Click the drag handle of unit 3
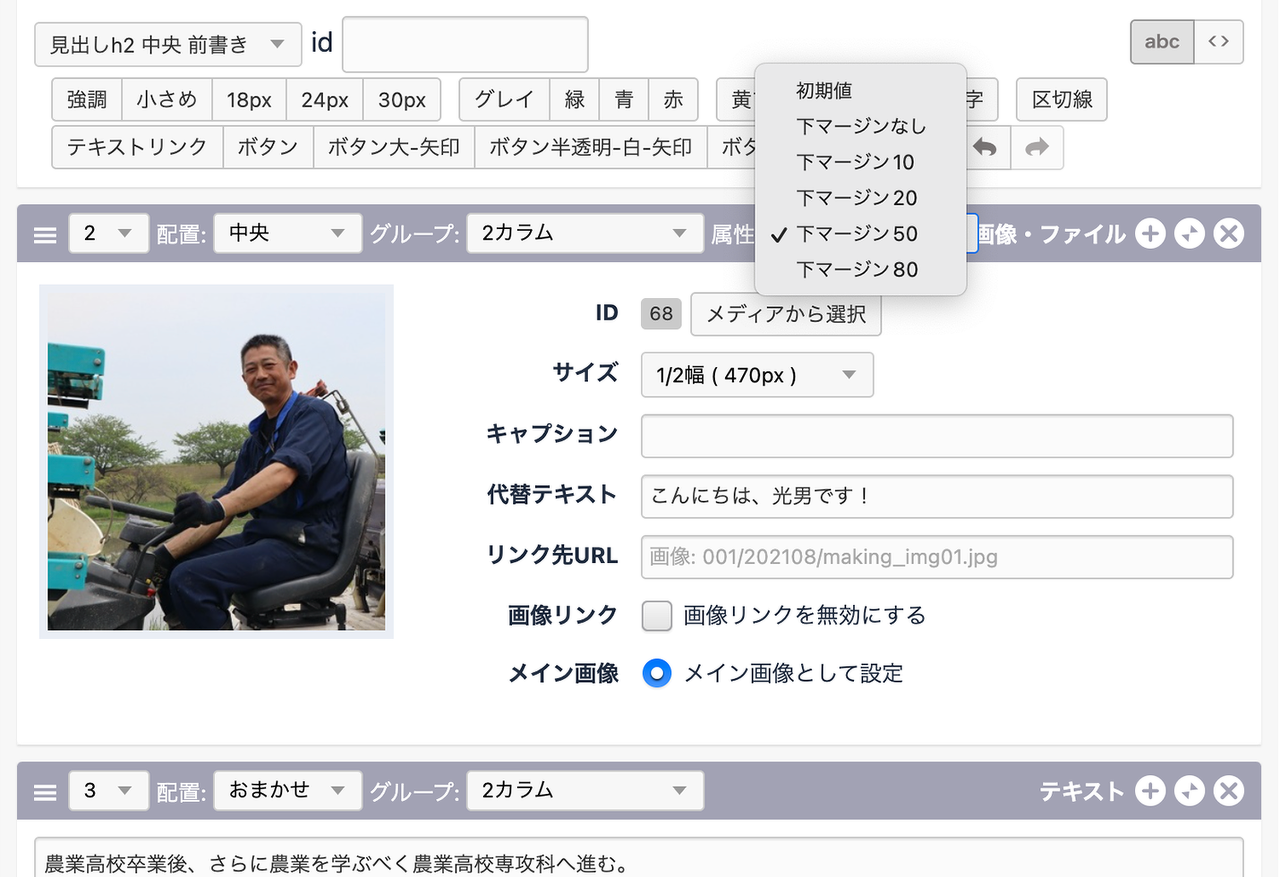The image size is (1280, 877). (x=45, y=791)
